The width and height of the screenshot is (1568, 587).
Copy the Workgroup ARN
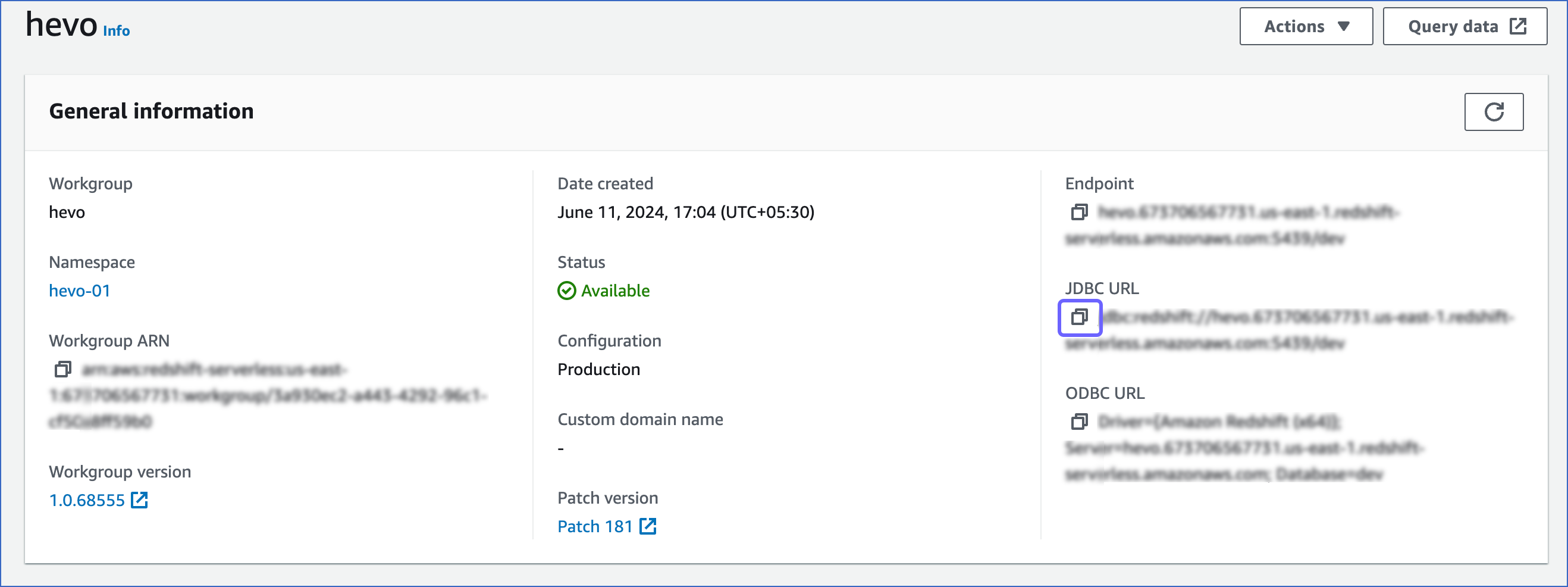63,369
